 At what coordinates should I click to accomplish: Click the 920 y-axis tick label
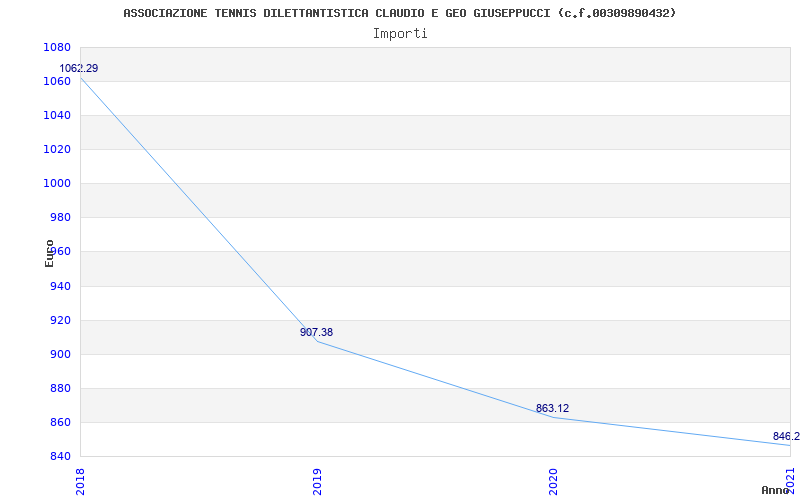(60, 320)
